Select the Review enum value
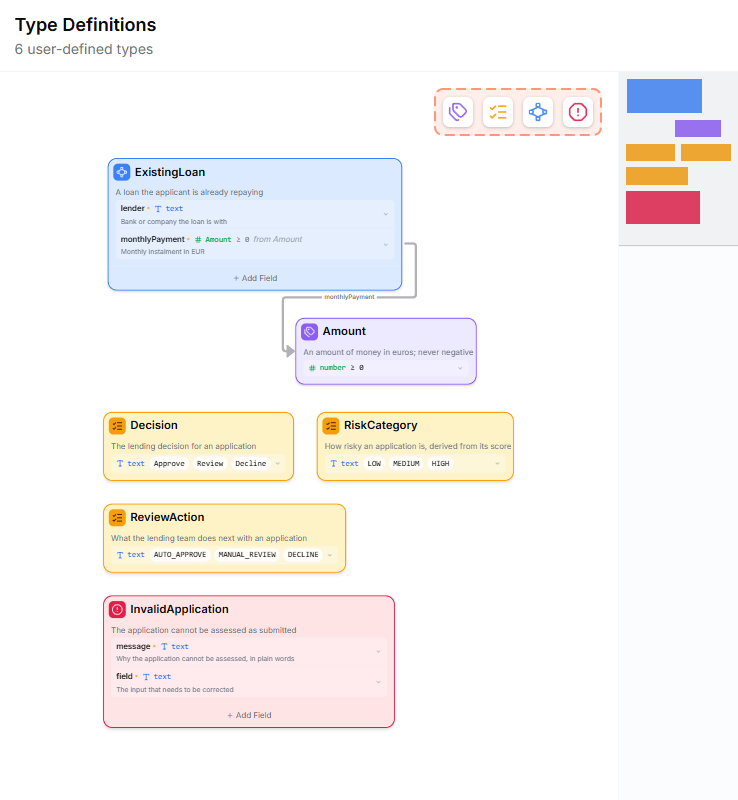The image size is (738, 800). pos(210,463)
